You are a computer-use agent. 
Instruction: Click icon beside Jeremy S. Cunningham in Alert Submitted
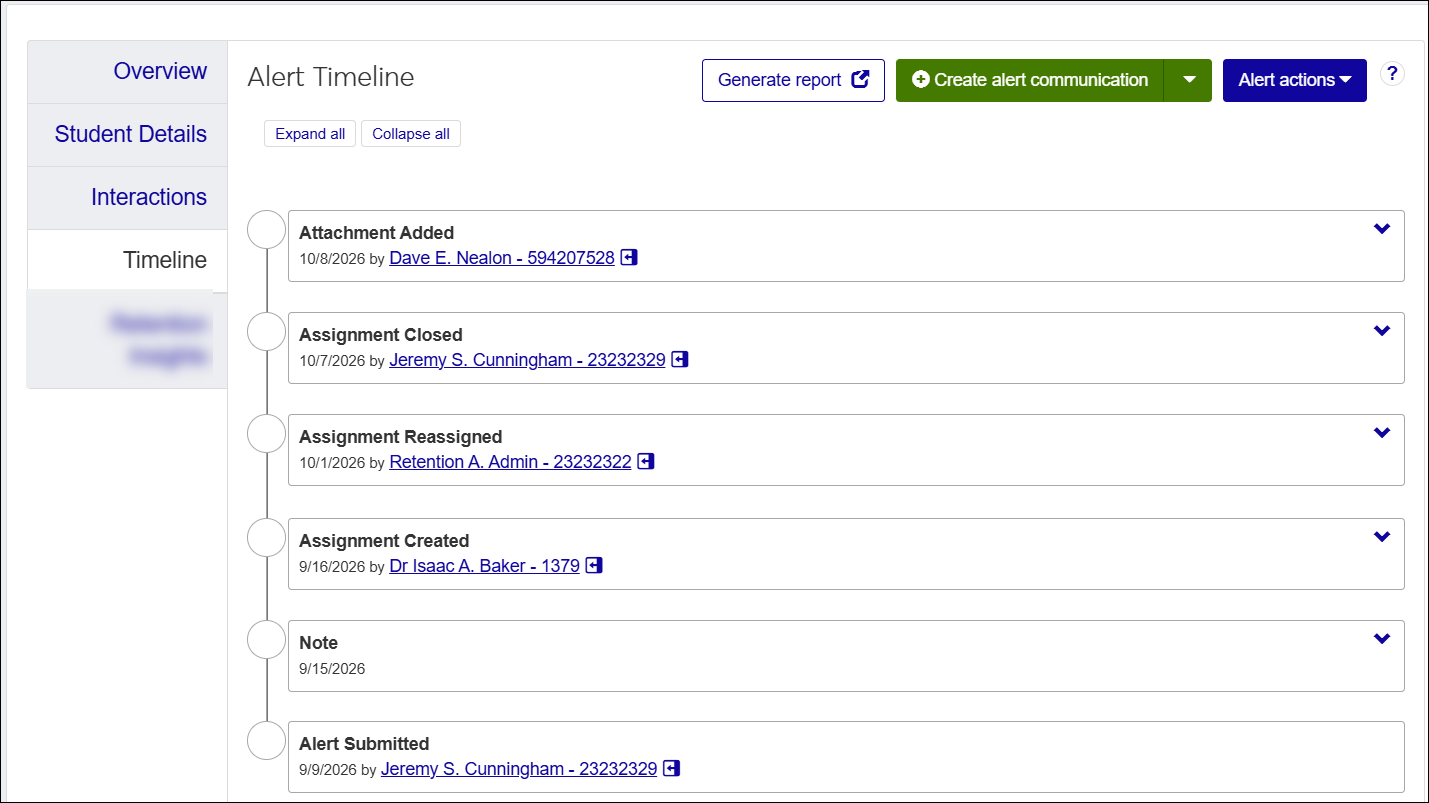coord(672,769)
